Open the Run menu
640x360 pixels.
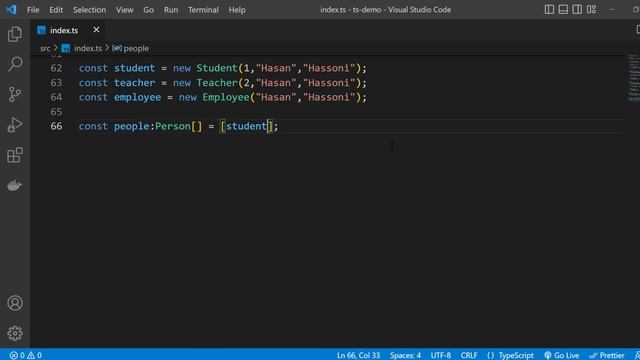click(x=171, y=10)
